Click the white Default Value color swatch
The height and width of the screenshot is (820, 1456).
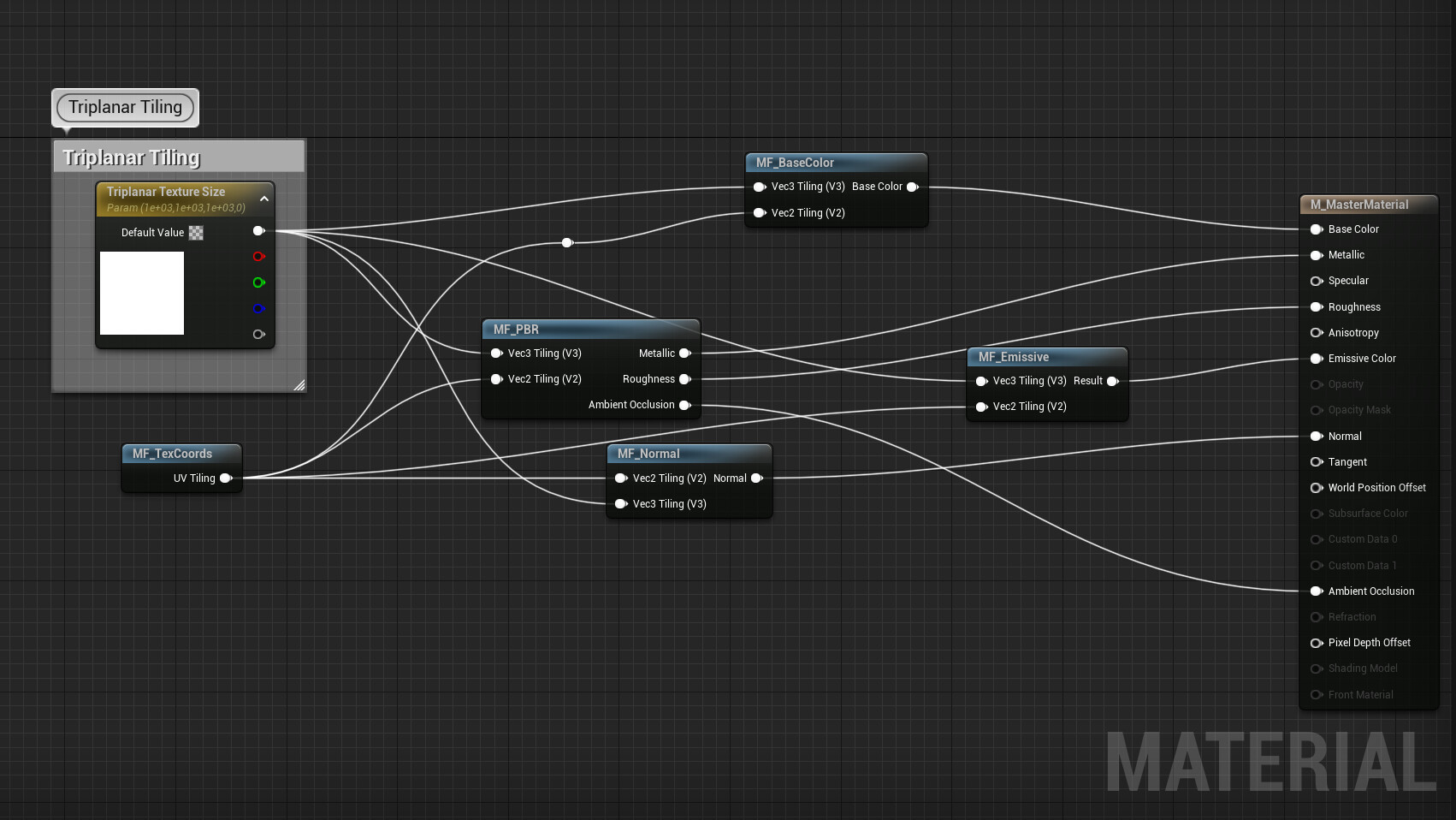(x=142, y=294)
